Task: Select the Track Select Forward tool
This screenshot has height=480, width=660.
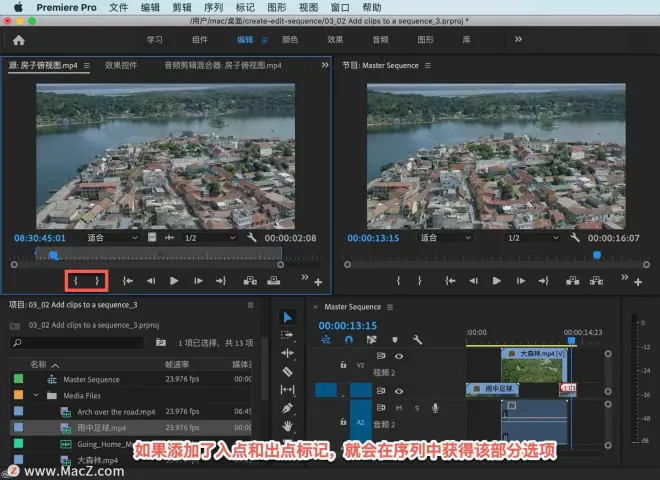Action: [287, 335]
